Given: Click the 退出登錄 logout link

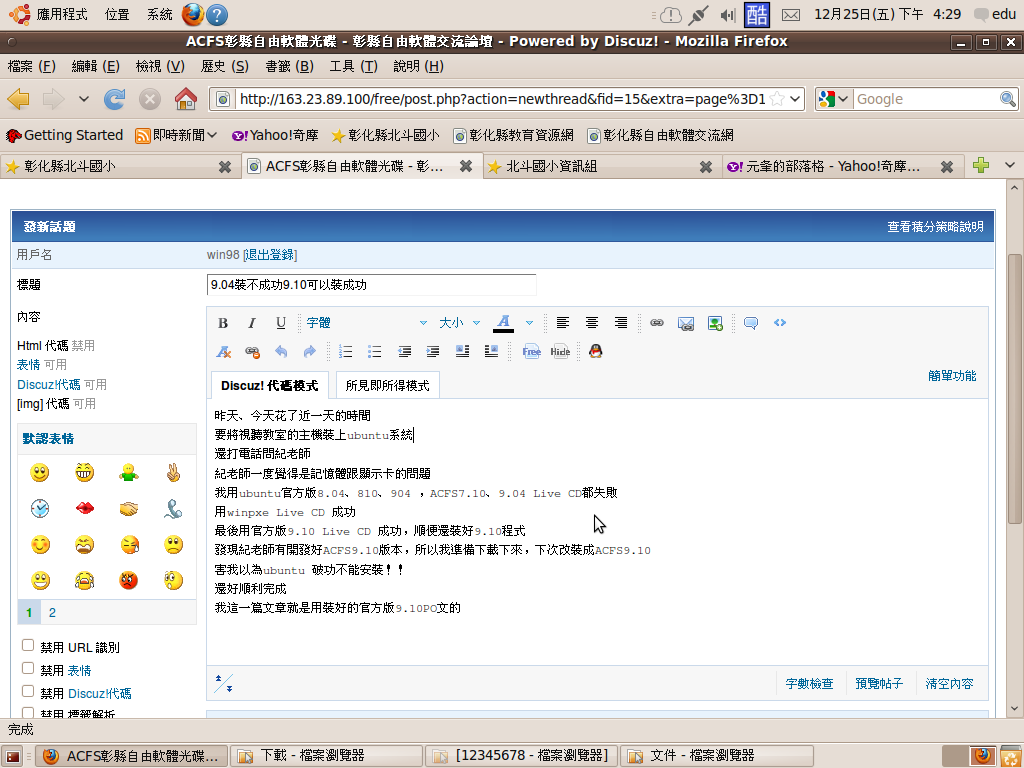Looking at the screenshot, I should pyautogui.click(x=270, y=255).
